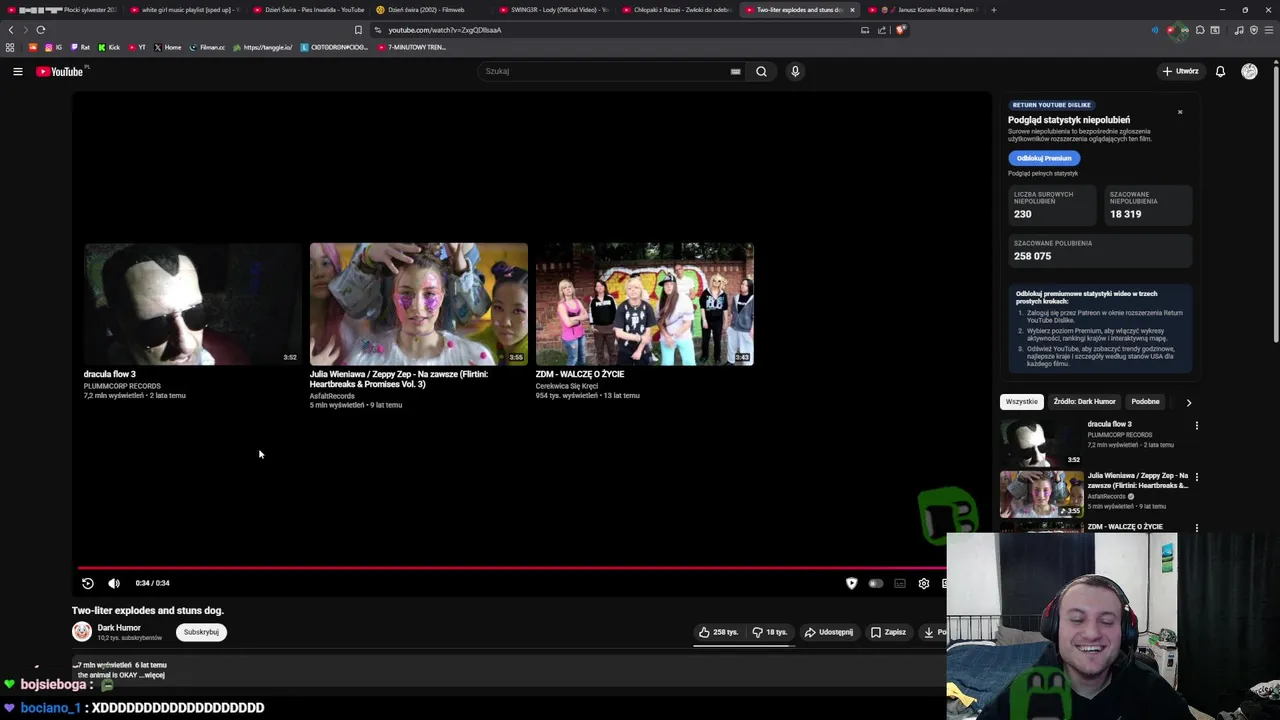Image resolution: width=1280 pixels, height=720 pixels.
Task: Open the Kick bookmark
Action: point(109,47)
